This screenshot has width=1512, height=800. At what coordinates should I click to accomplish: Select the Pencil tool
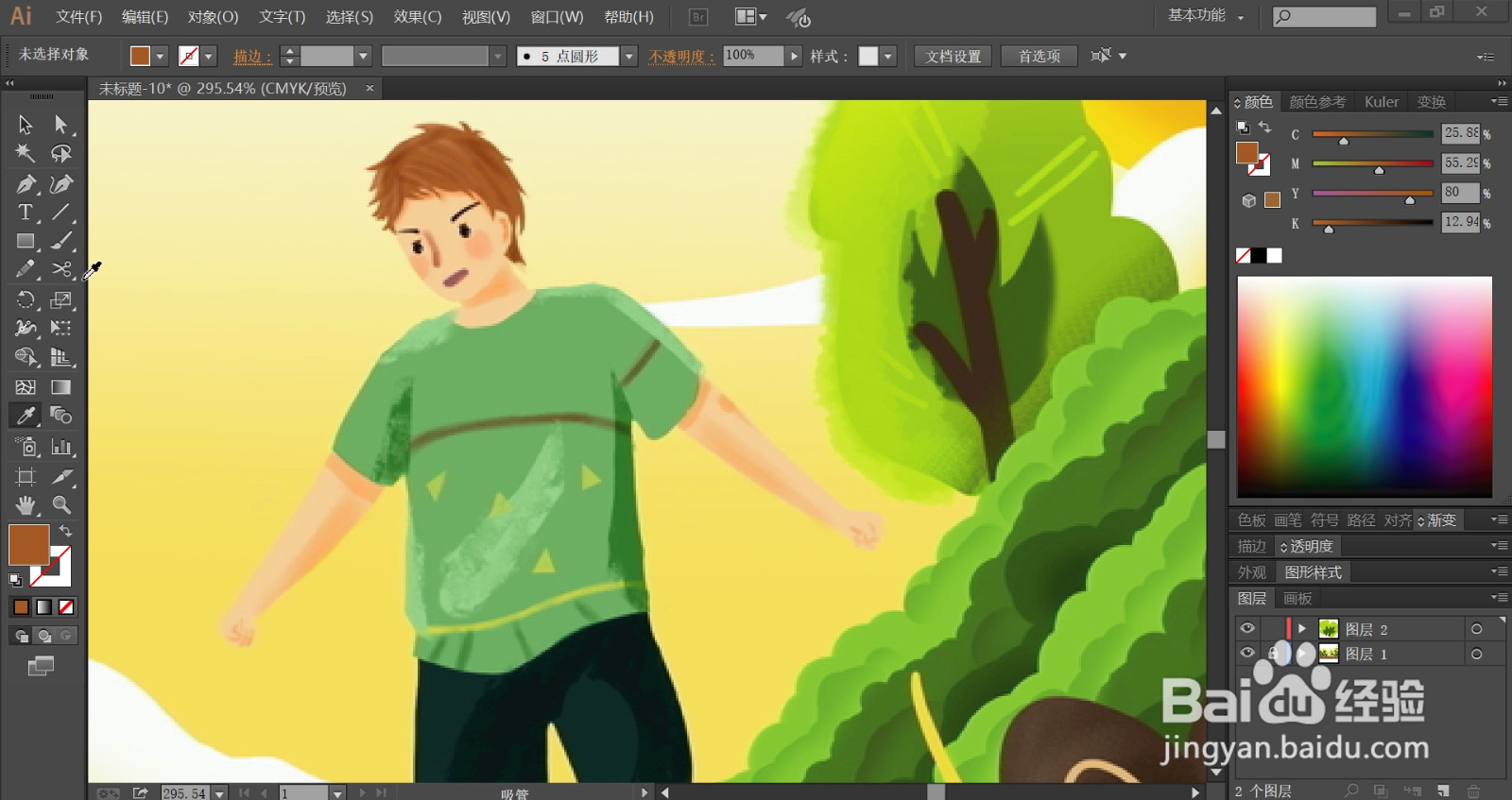(x=26, y=270)
